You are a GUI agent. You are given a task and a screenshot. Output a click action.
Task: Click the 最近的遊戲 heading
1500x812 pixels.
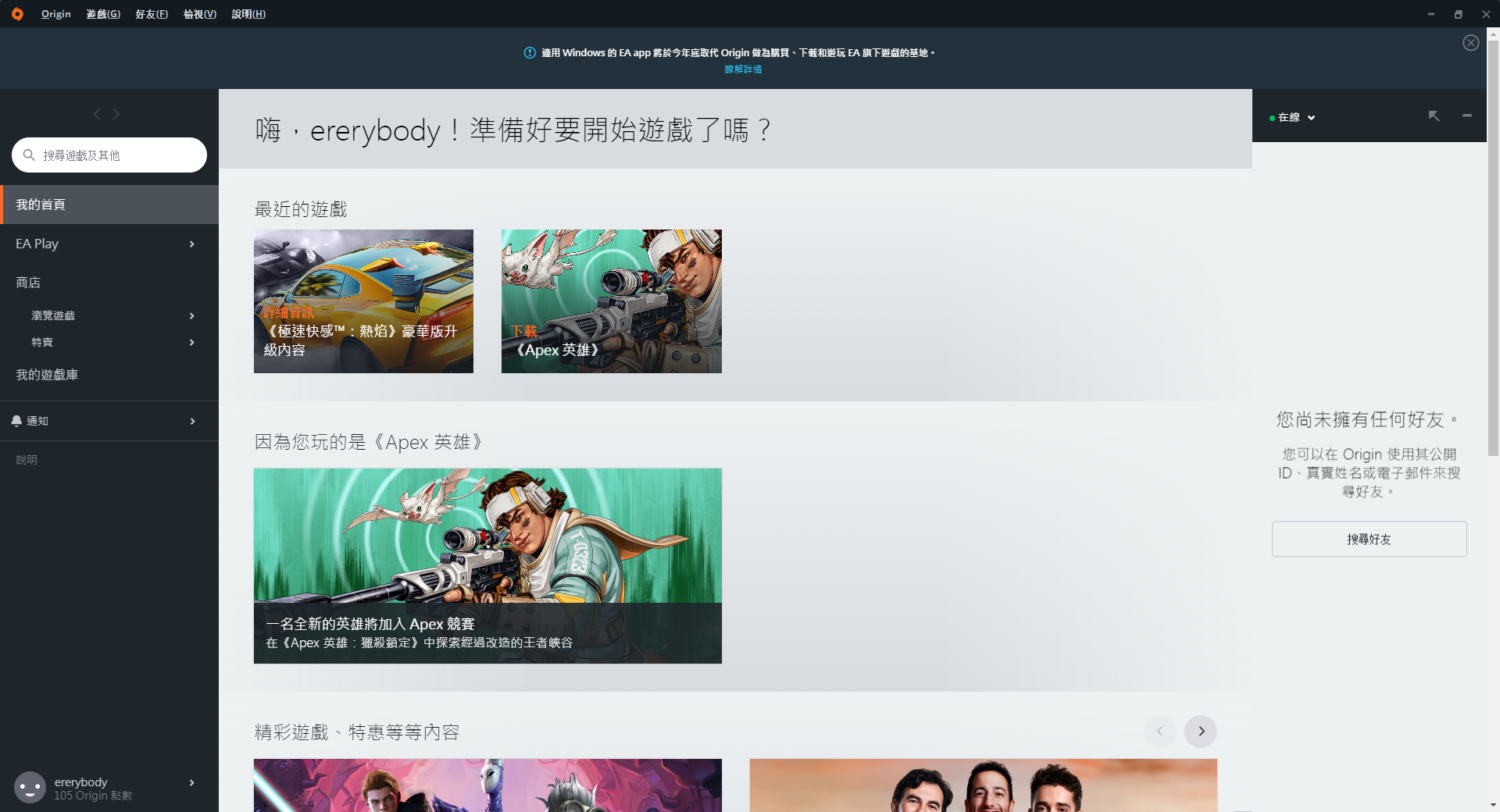[x=301, y=209]
